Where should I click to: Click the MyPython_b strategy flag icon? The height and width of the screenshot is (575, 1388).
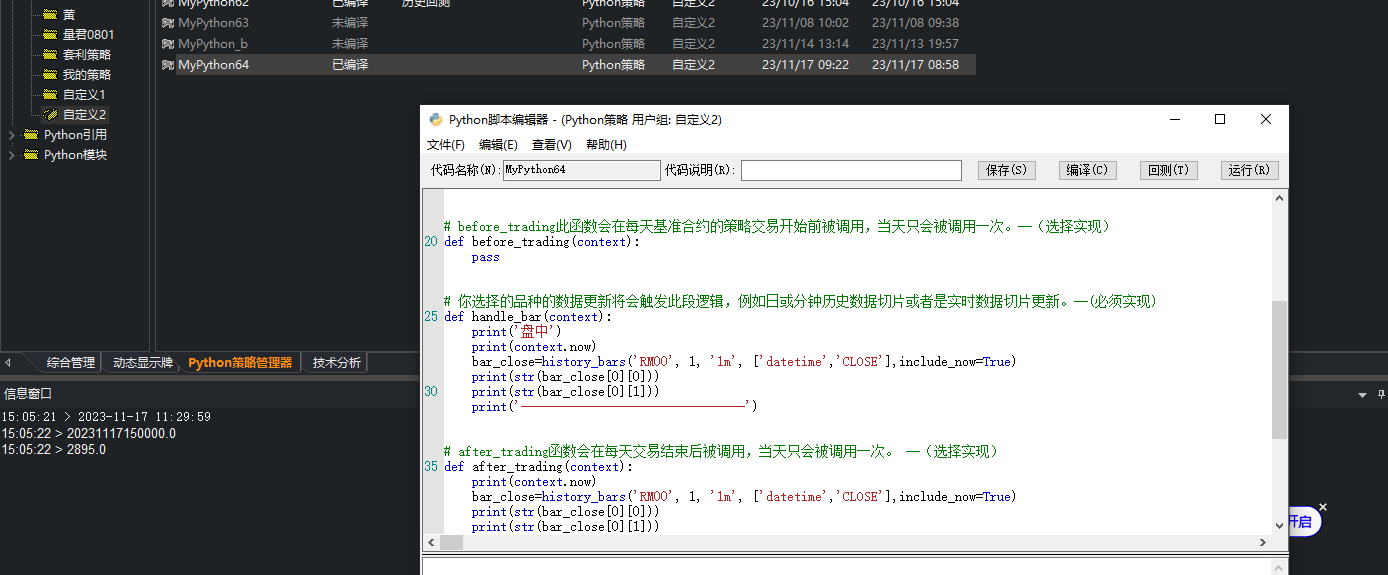[x=168, y=44]
